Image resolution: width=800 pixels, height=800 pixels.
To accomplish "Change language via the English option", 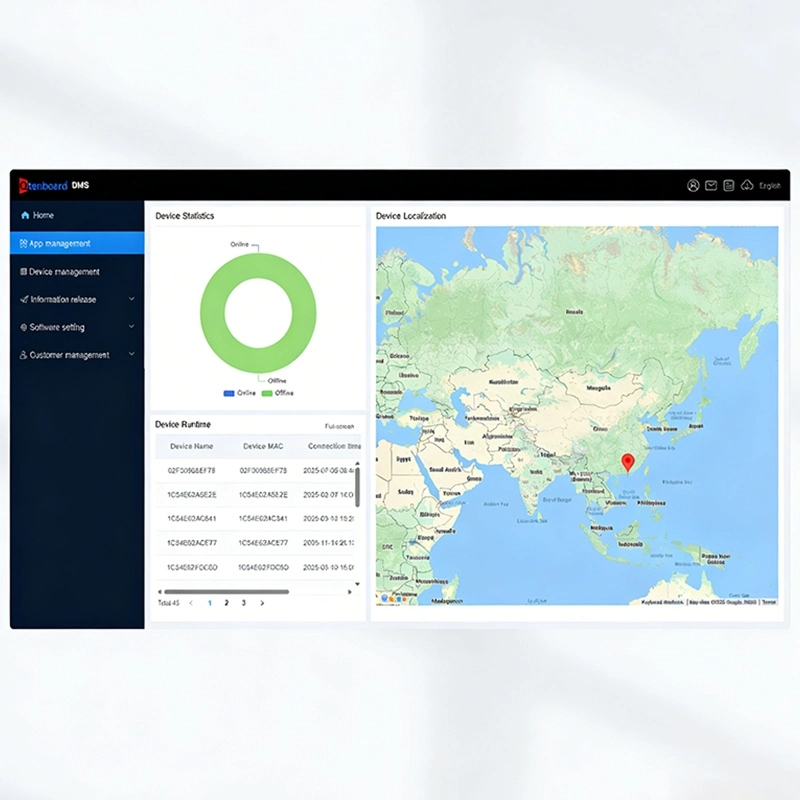I will click(770, 186).
